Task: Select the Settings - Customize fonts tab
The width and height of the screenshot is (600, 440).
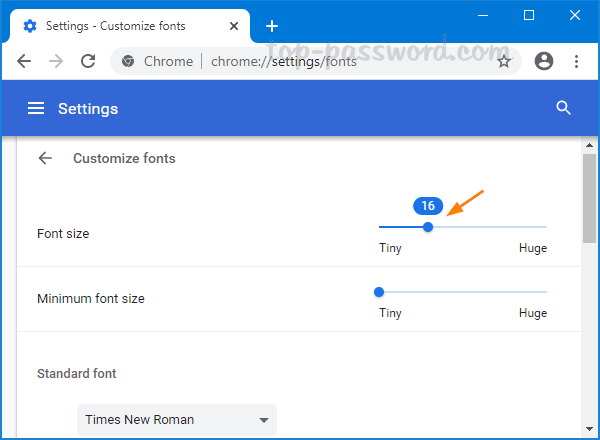Action: point(120,26)
